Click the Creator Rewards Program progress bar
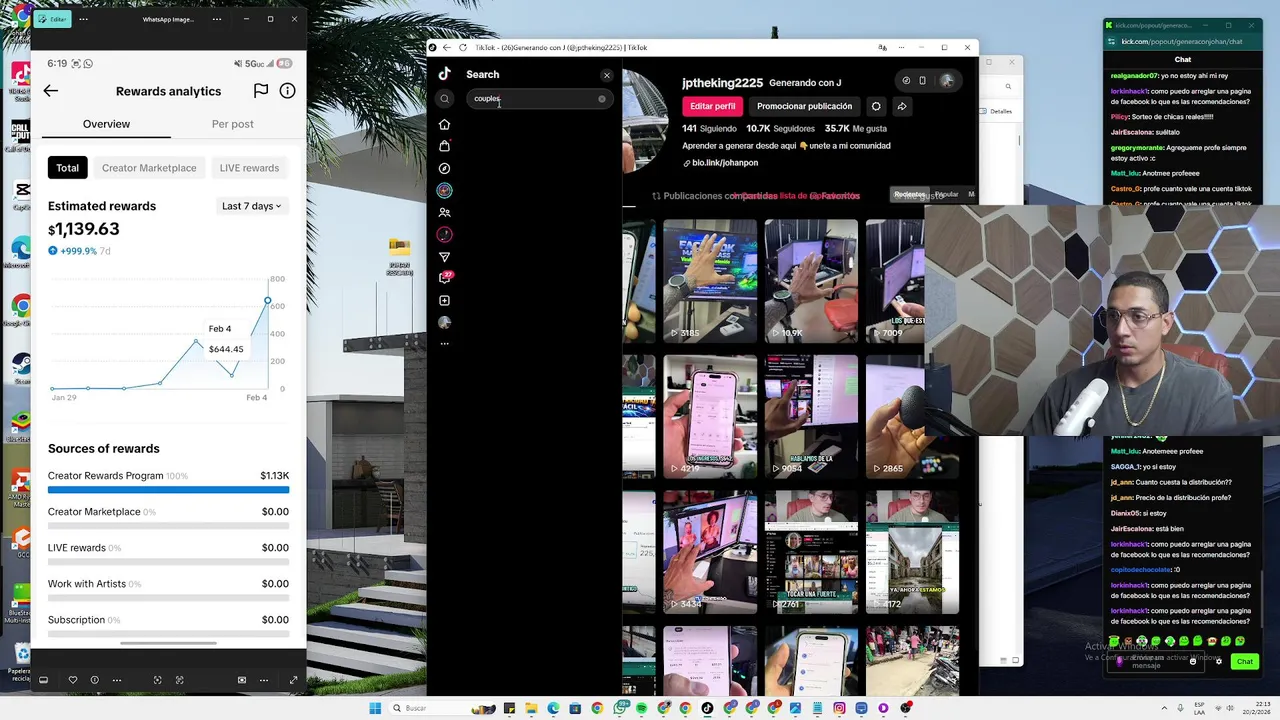 168,490
